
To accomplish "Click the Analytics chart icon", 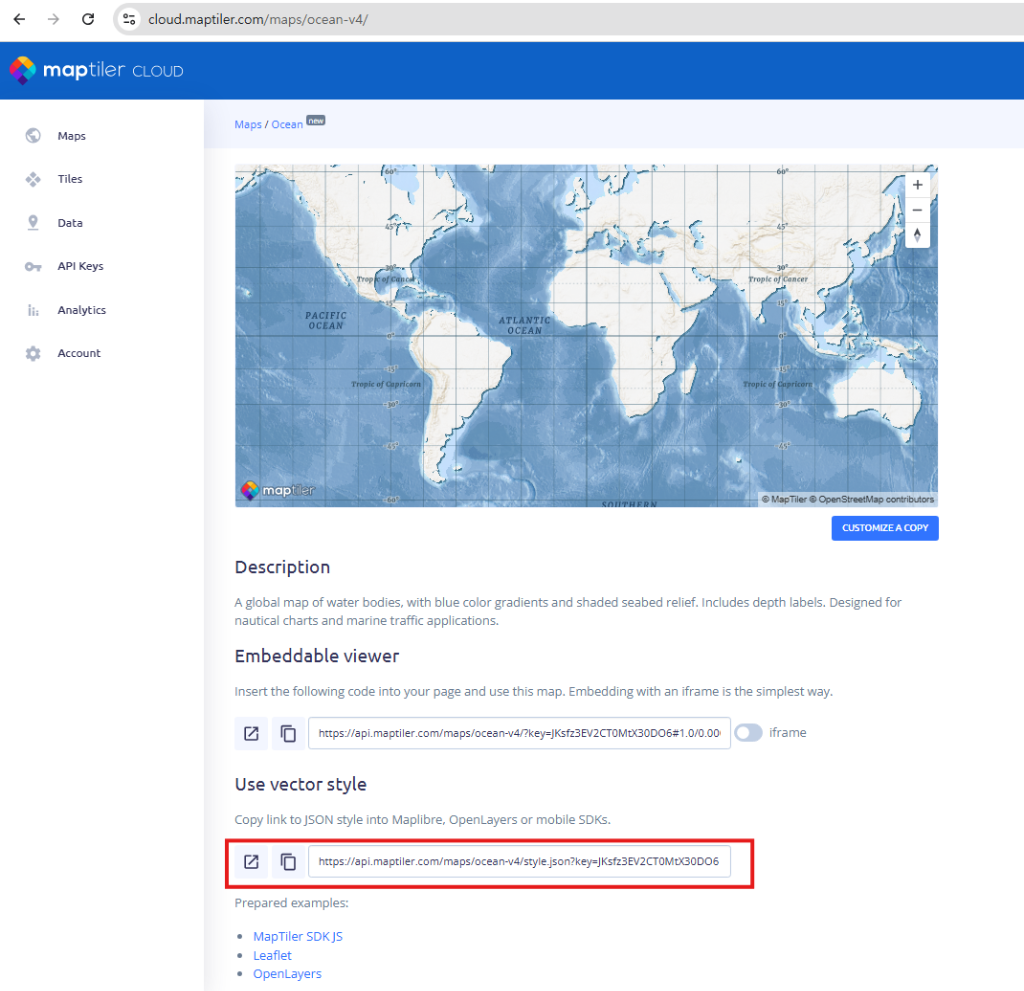I will click(33, 310).
